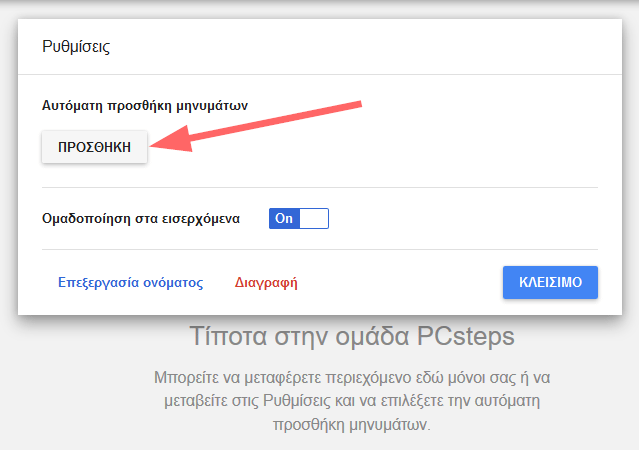Screen dimensions: 639x450
Task: Click the gray strip above the dialog
Action: (320, 11)
